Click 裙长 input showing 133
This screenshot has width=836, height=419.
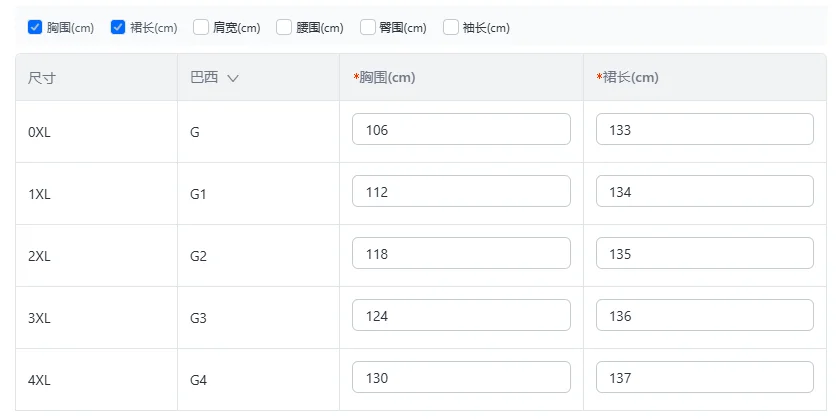[x=704, y=130]
